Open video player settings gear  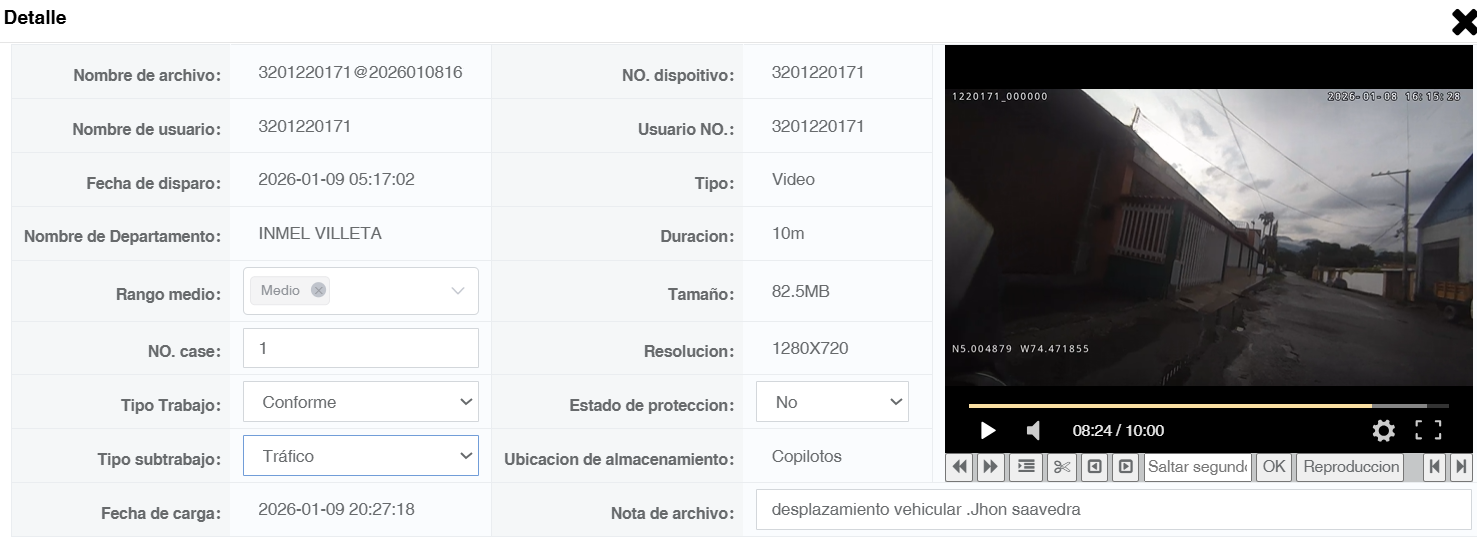(1383, 430)
